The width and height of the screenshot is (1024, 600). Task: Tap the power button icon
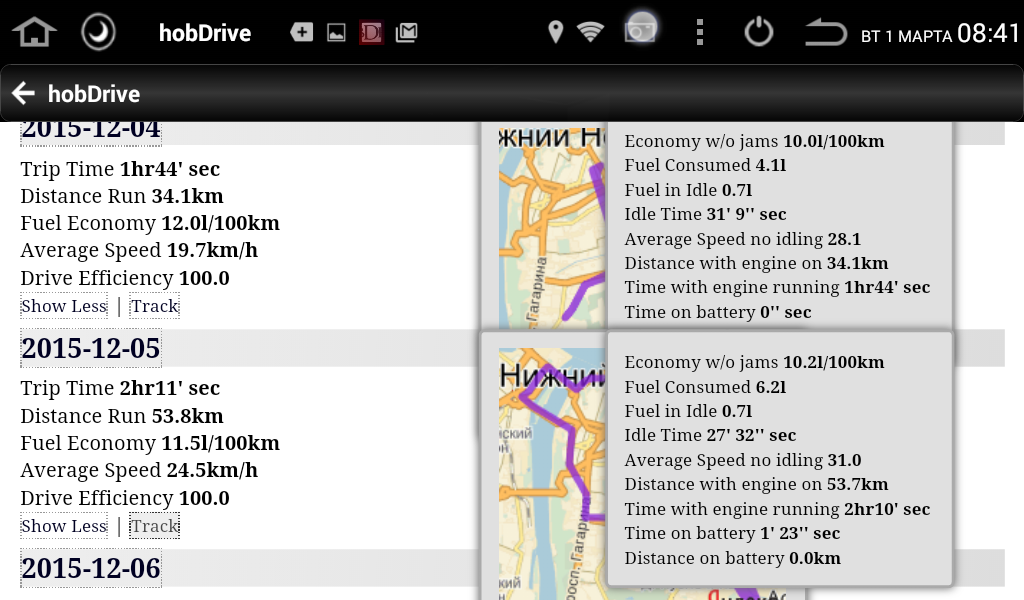(x=758, y=32)
